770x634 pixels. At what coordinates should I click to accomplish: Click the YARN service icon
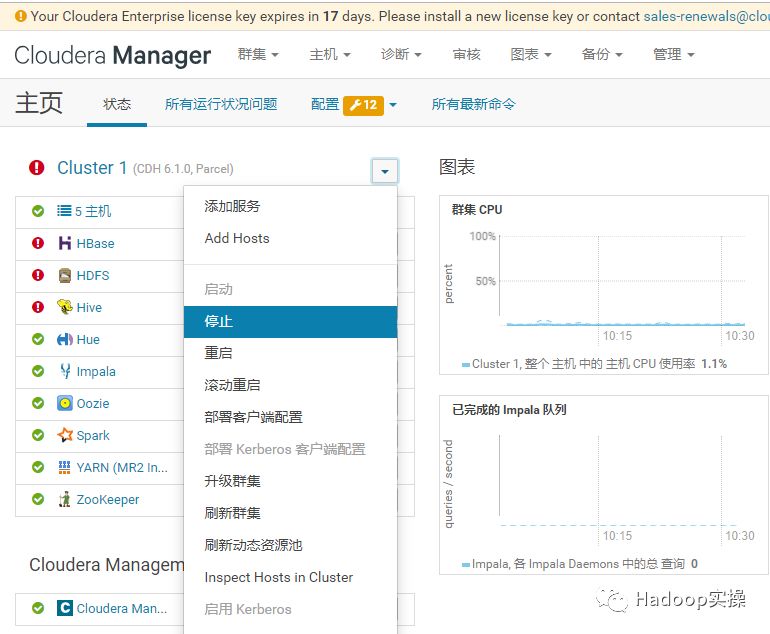[64, 467]
